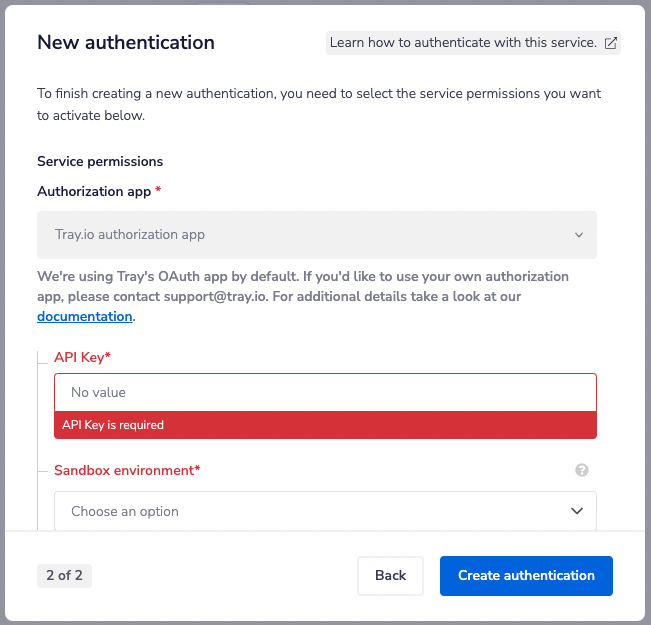The image size is (651, 625).
Task: Click the arrow on Sandbox environment dropdown
Action: 577,511
